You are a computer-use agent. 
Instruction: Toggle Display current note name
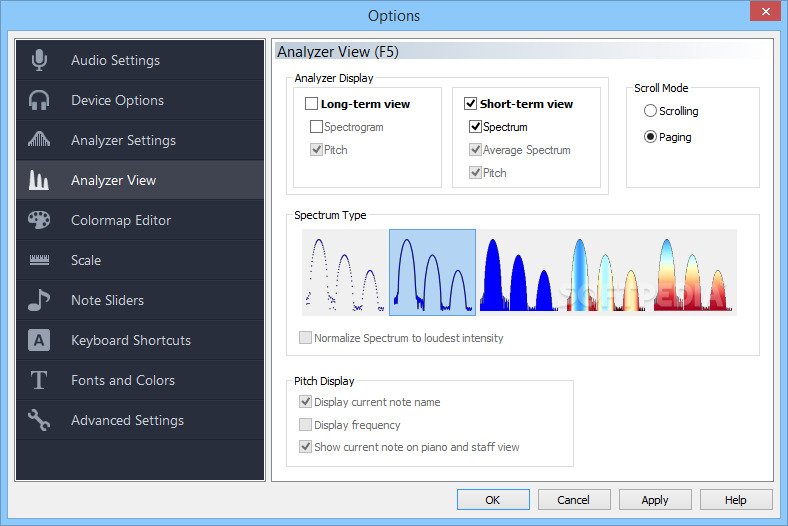305,401
